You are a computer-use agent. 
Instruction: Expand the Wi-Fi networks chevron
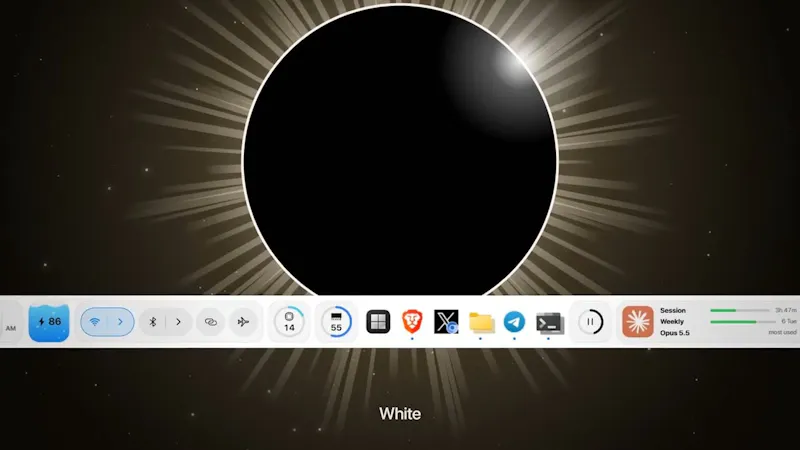pos(120,322)
